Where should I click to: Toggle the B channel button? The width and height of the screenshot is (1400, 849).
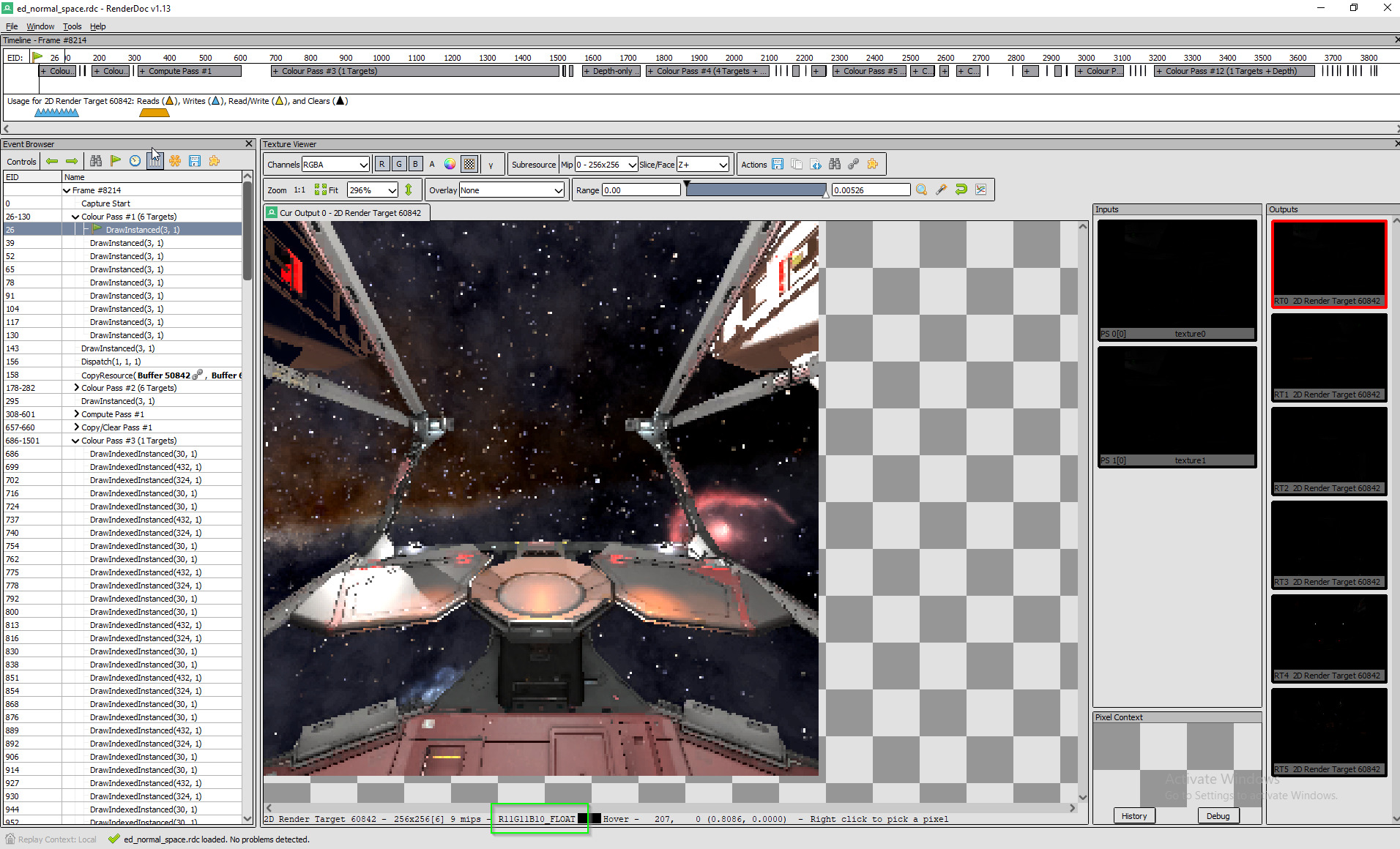[416, 165]
